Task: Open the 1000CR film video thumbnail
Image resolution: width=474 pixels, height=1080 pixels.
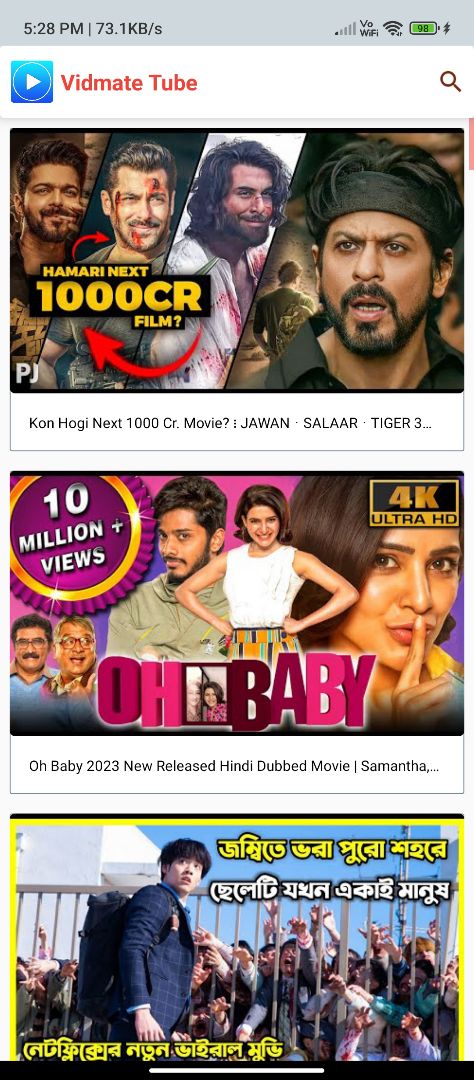Action: click(x=237, y=260)
